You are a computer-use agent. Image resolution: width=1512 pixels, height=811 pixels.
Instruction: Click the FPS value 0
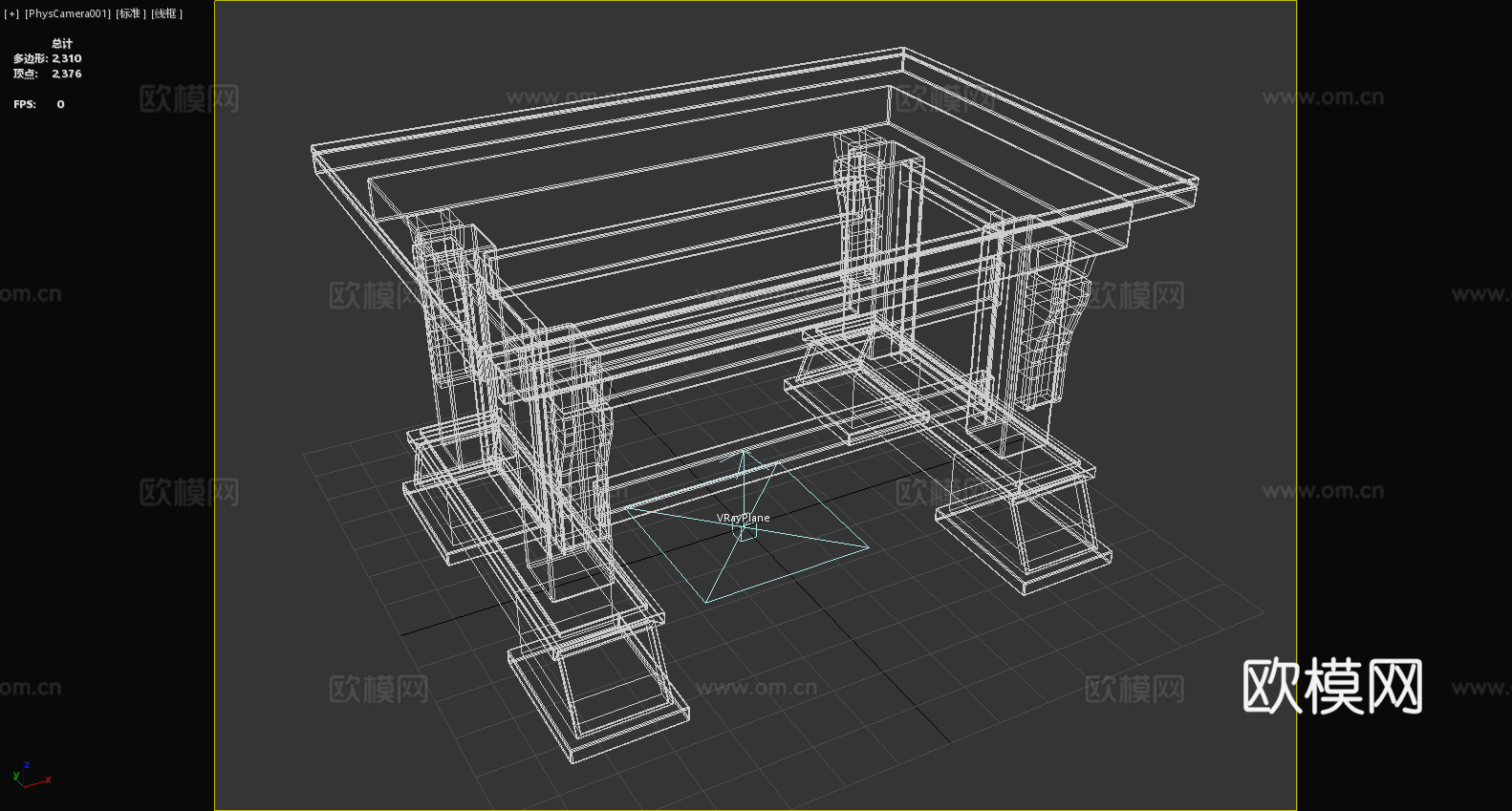click(60, 104)
